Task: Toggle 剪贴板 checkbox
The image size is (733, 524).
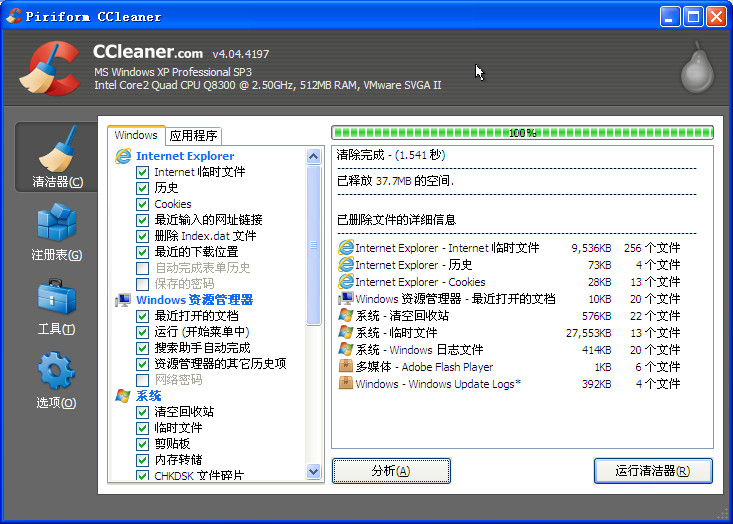Action: 143,444
